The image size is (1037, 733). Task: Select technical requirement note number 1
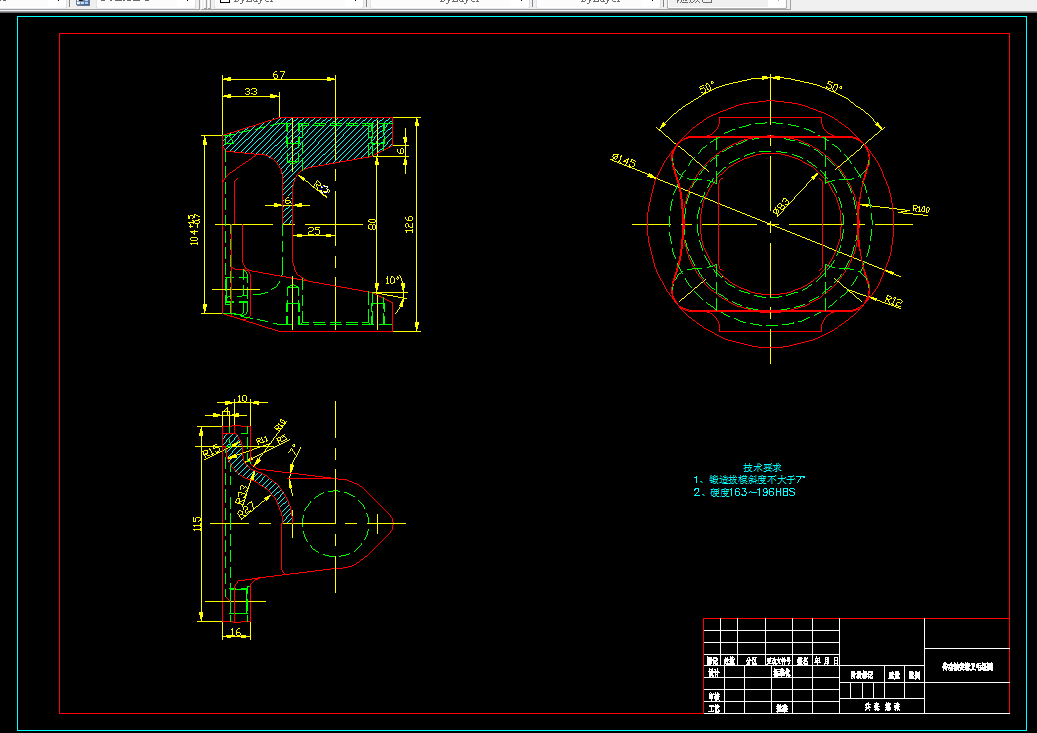749,480
